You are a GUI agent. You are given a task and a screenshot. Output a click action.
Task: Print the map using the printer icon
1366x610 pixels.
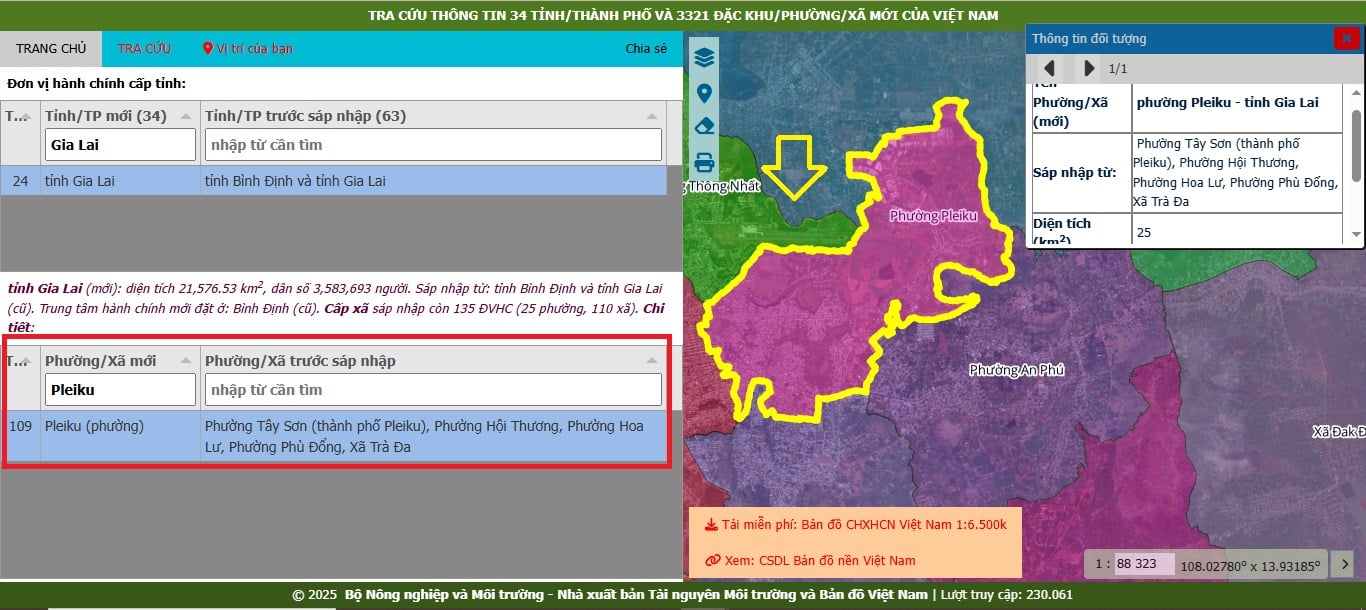tap(704, 162)
